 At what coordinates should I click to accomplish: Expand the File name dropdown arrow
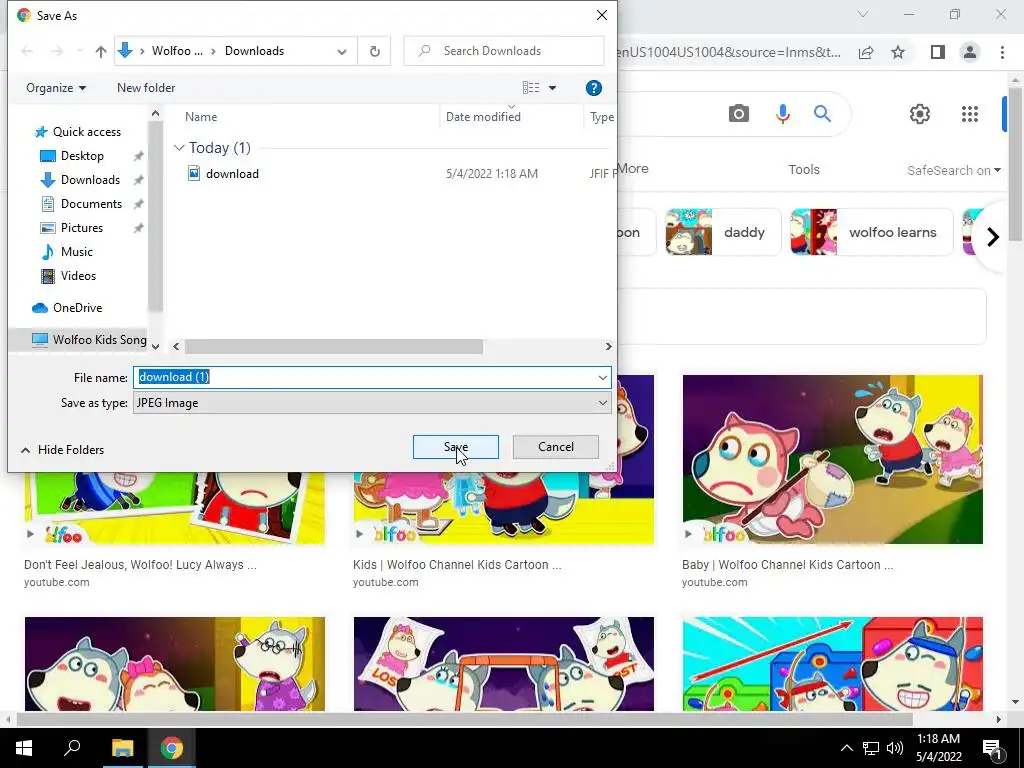602,377
